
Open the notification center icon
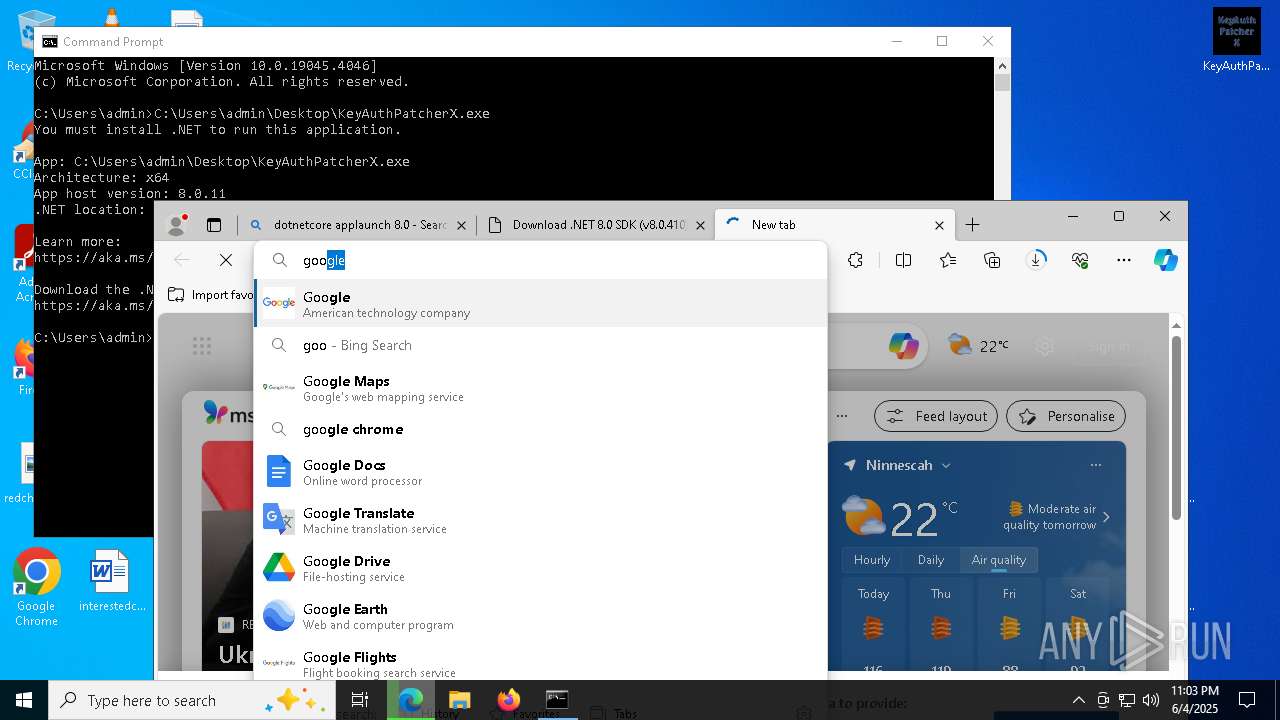click(x=1247, y=700)
